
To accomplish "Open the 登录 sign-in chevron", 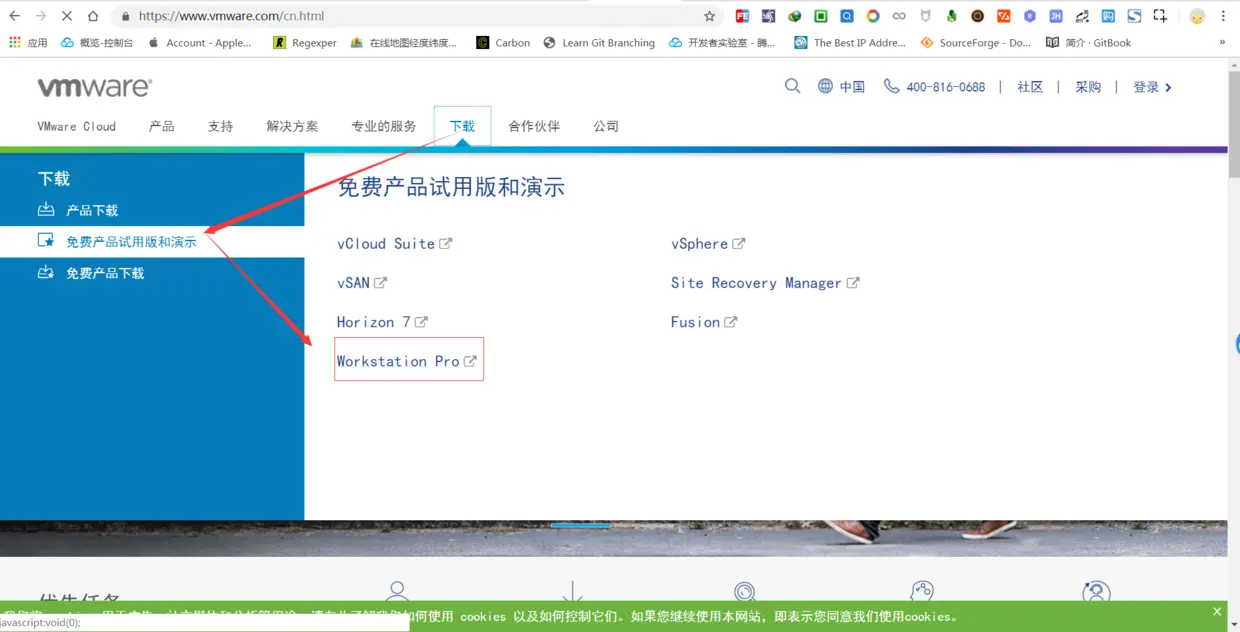I will [1172, 87].
